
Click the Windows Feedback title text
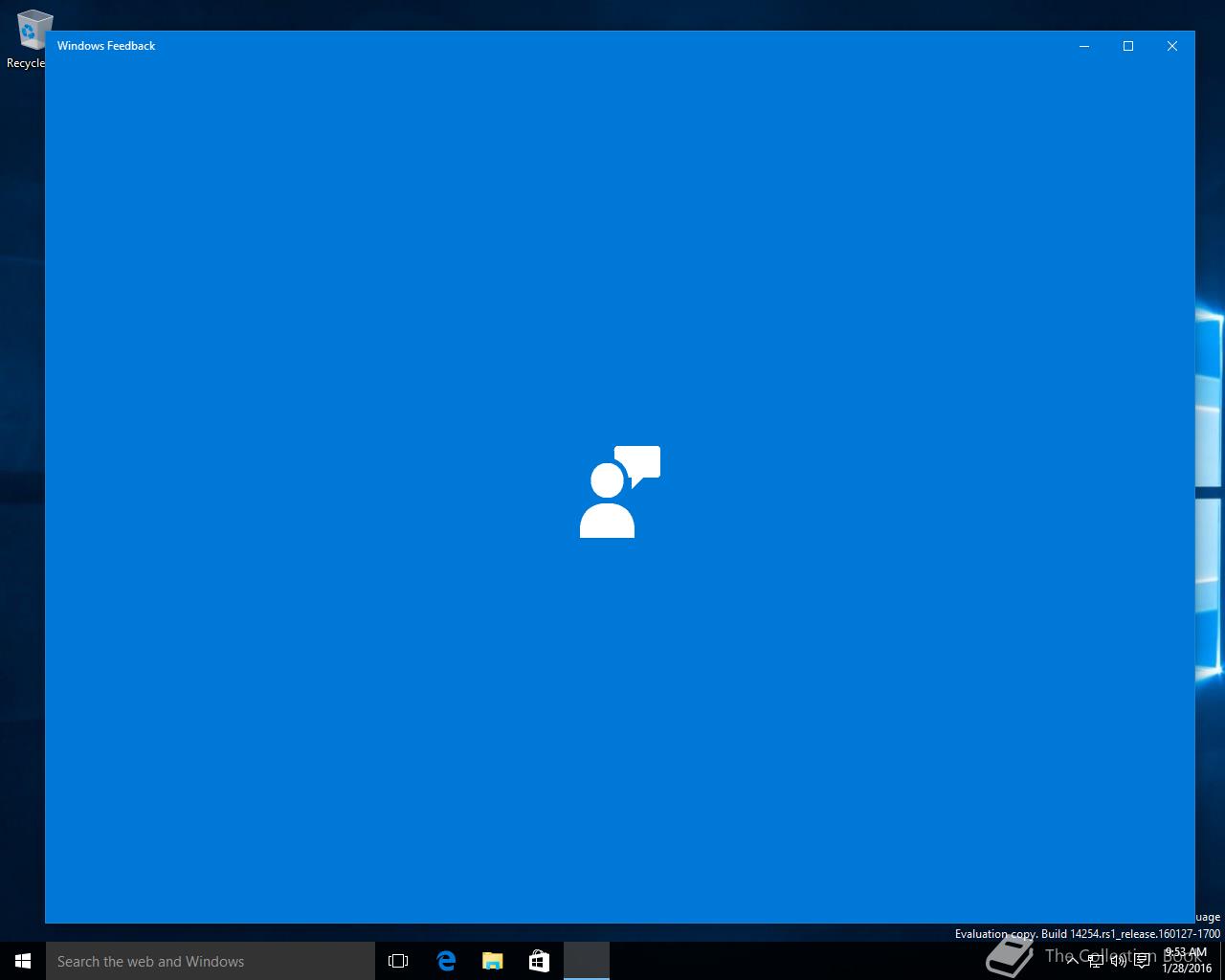pyautogui.click(x=106, y=46)
